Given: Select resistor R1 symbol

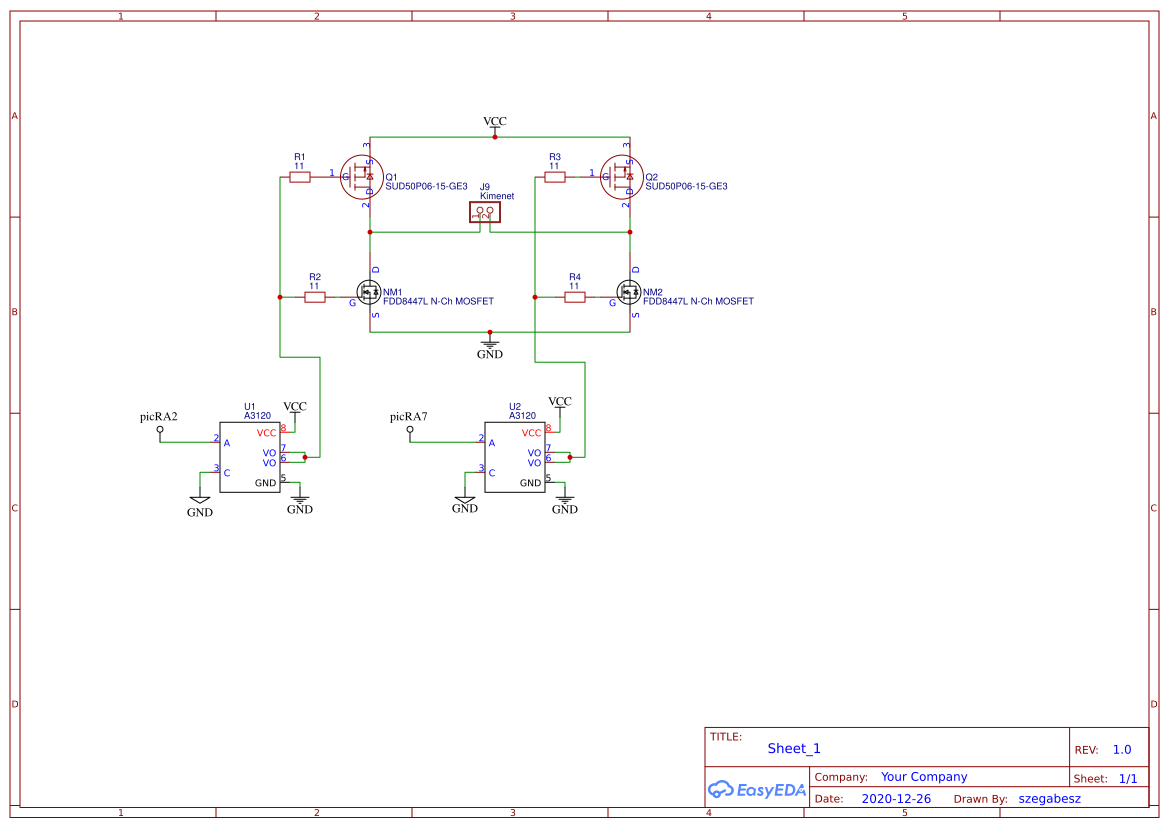Looking at the screenshot, I should pyautogui.click(x=300, y=177).
